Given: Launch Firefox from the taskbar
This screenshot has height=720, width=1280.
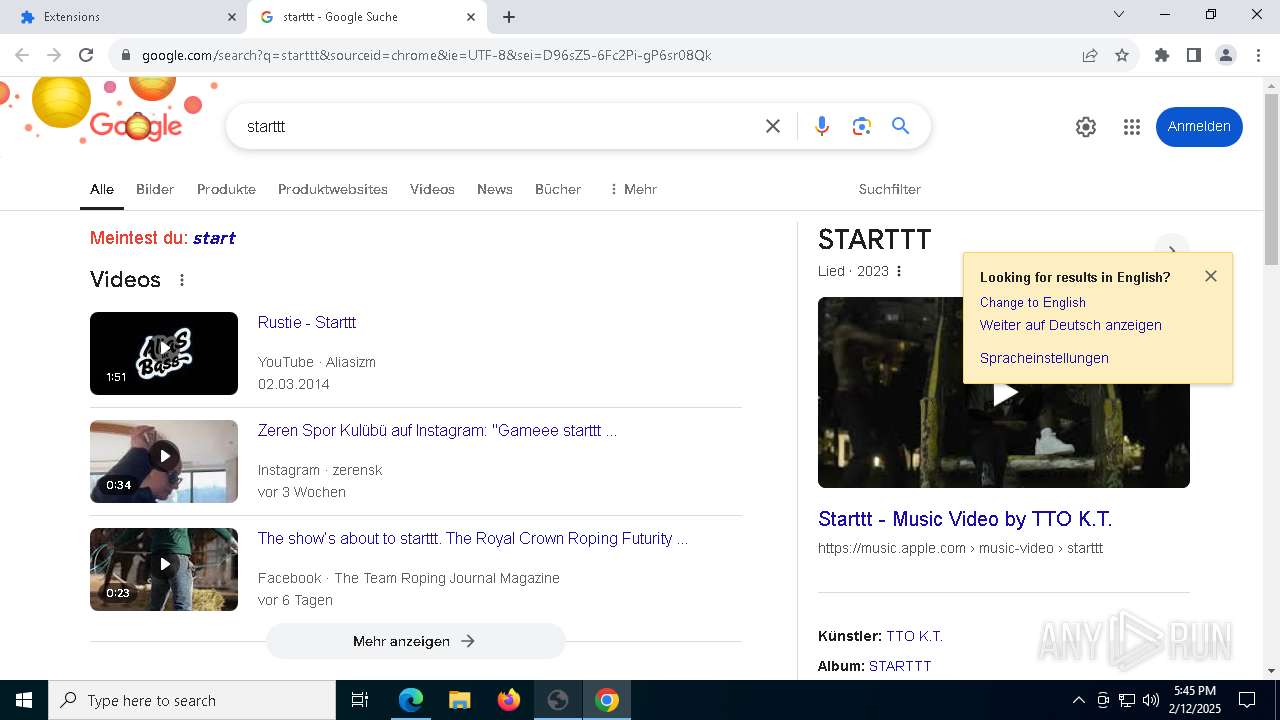Looking at the screenshot, I should click(x=509, y=700).
